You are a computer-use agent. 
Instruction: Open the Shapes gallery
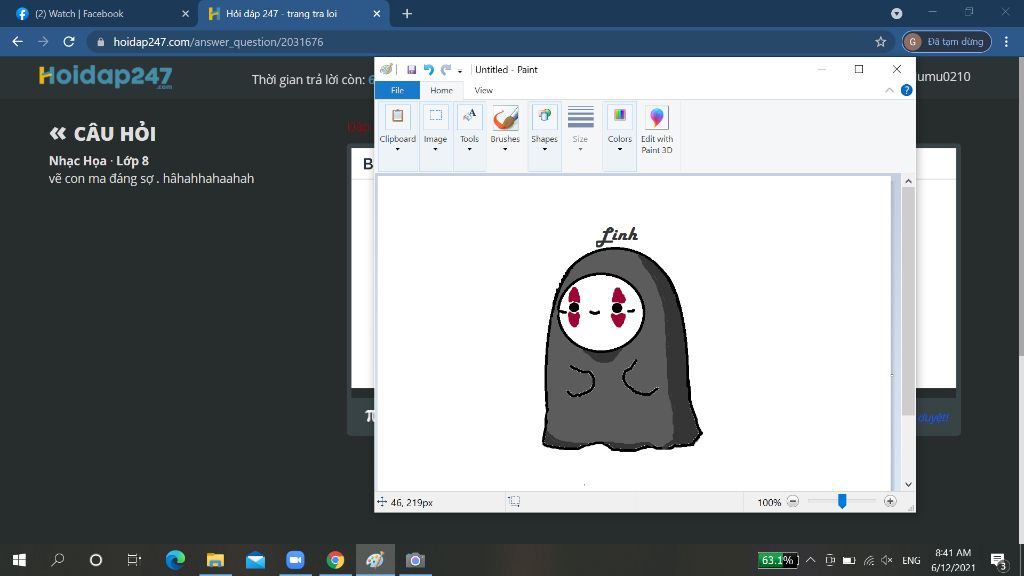[544, 129]
